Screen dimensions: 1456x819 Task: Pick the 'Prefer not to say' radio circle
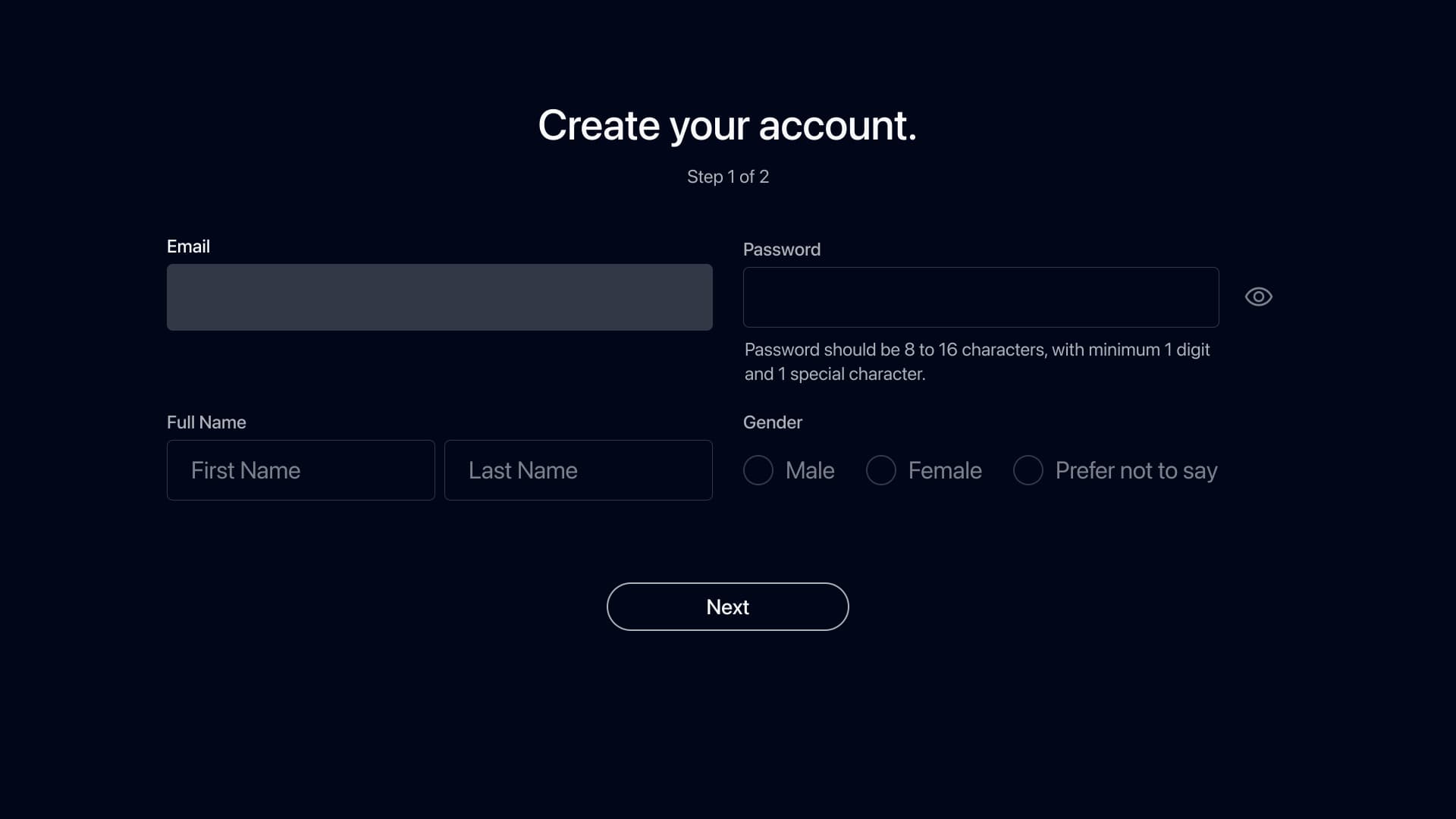coord(1028,470)
